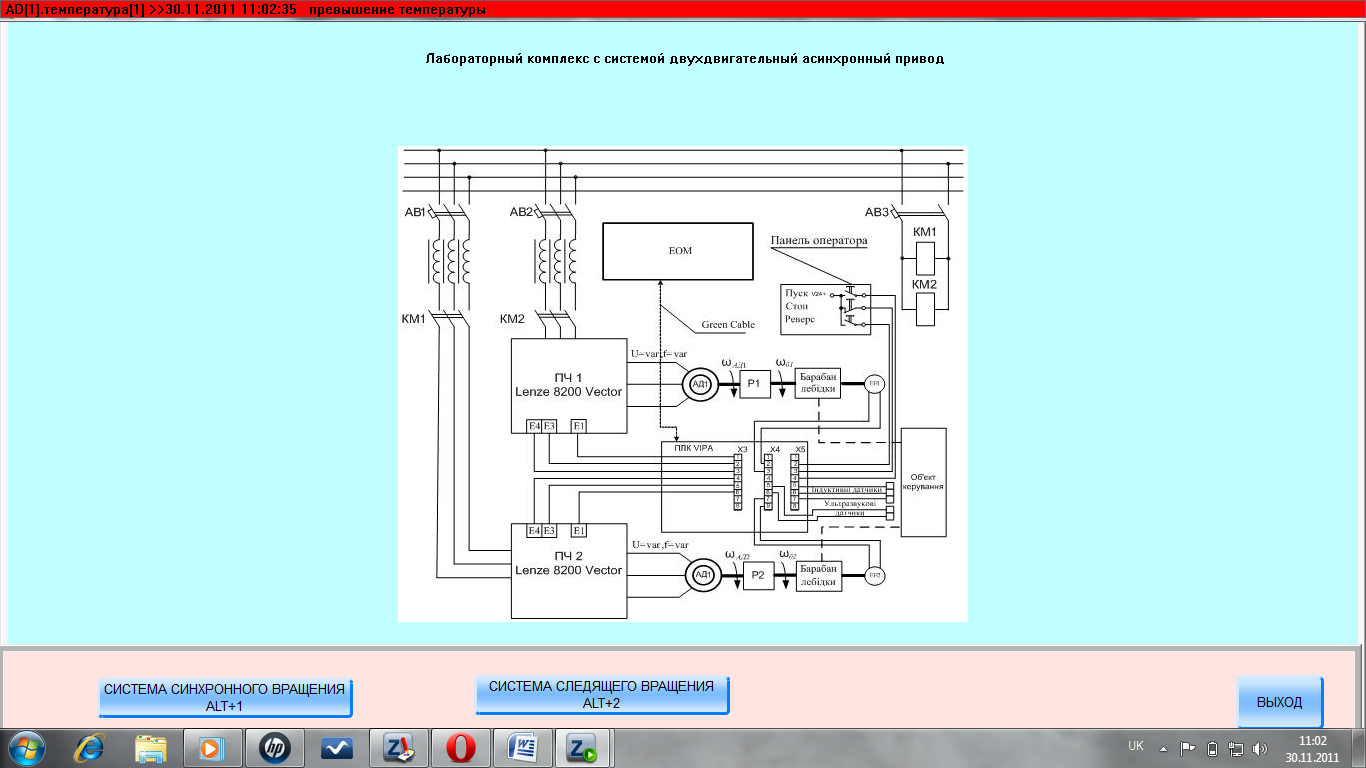Switch to Microsoft Word in taskbar
The image size is (1366, 768).
click(x=522, y=748)
